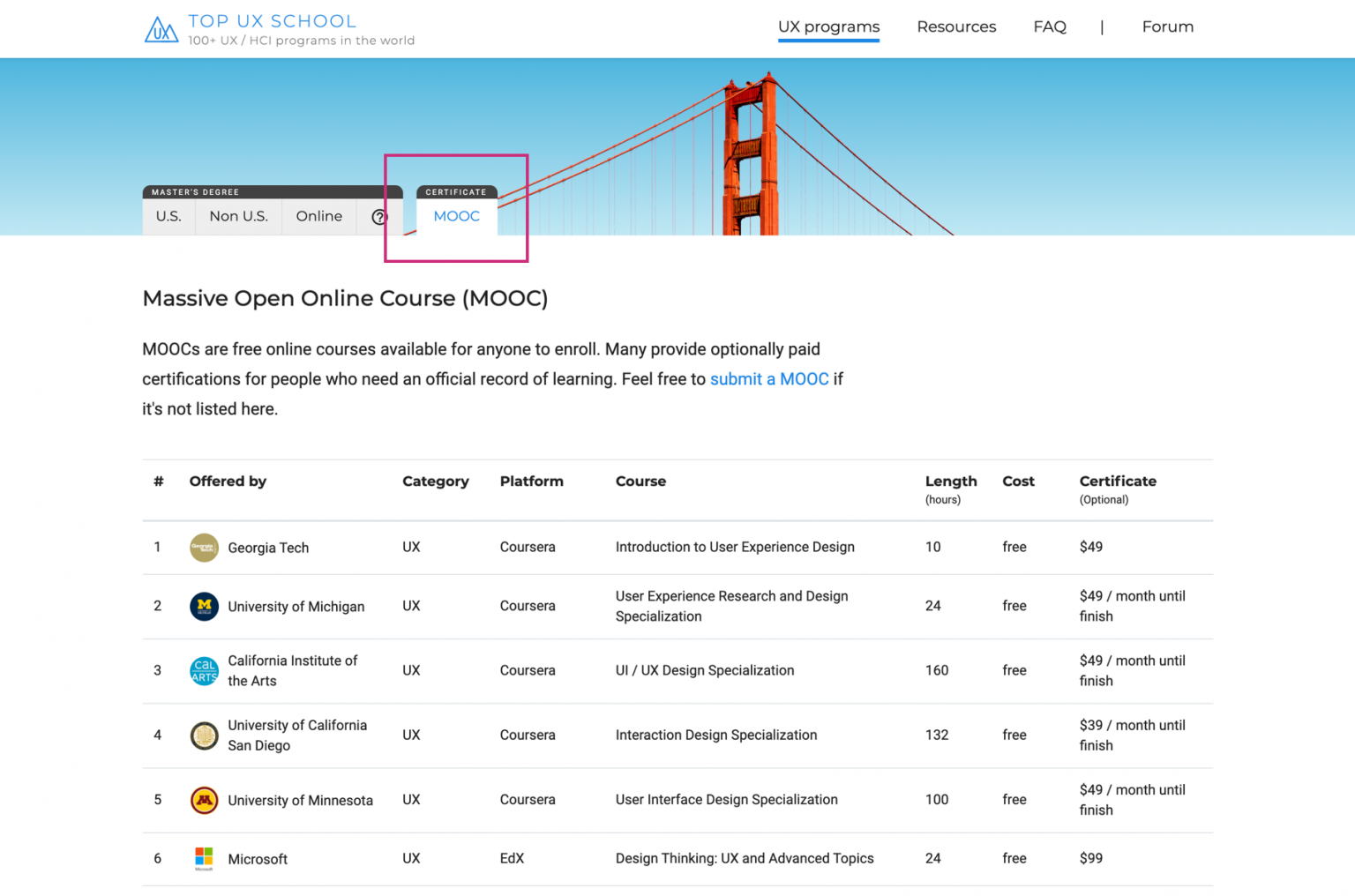Click the 100 hours length value

(x=937, y=799)
